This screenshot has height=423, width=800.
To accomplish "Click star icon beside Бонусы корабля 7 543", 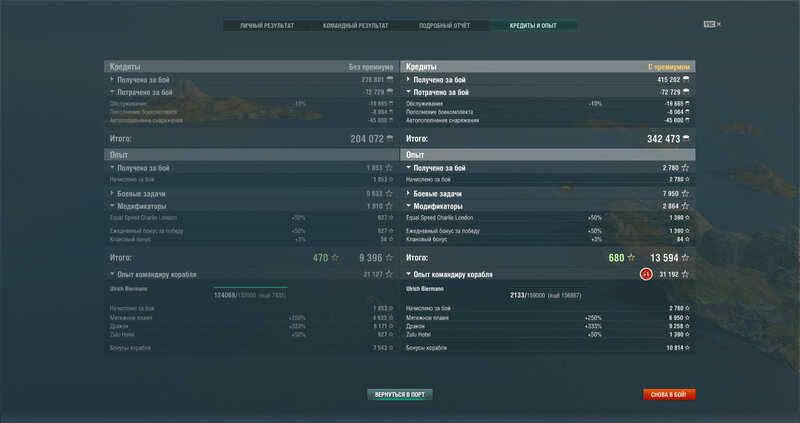I will 391,348.
